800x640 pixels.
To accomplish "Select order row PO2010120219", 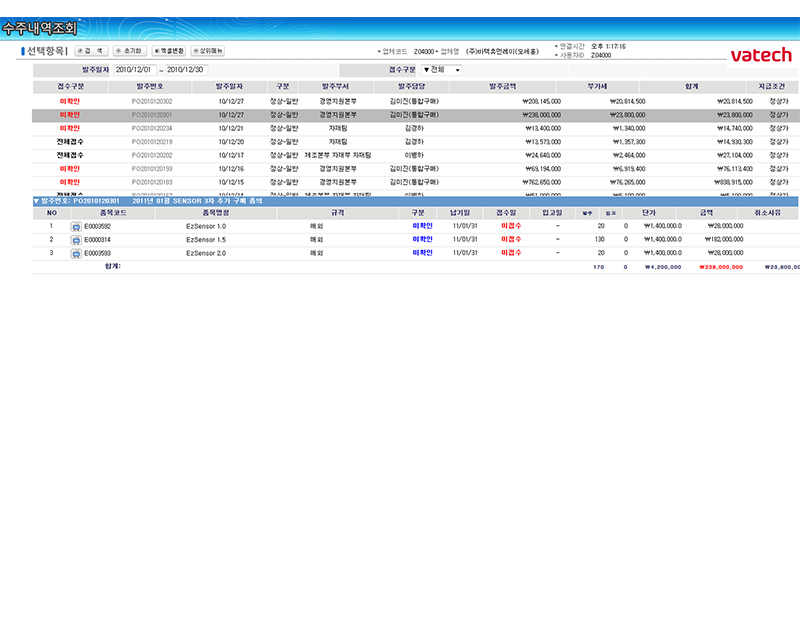I will click(x=153, y=142).
